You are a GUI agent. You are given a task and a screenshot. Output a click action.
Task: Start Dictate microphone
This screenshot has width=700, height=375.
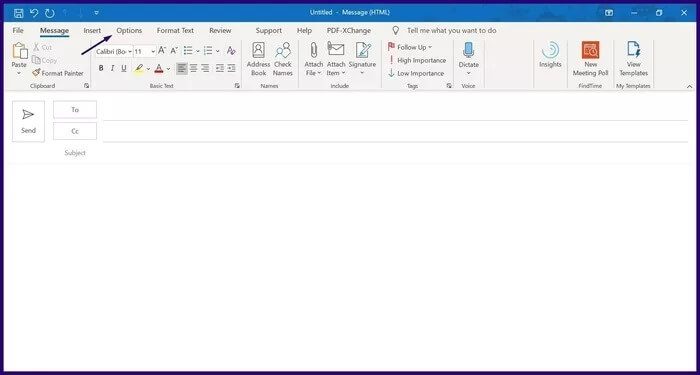coord(468,50)
